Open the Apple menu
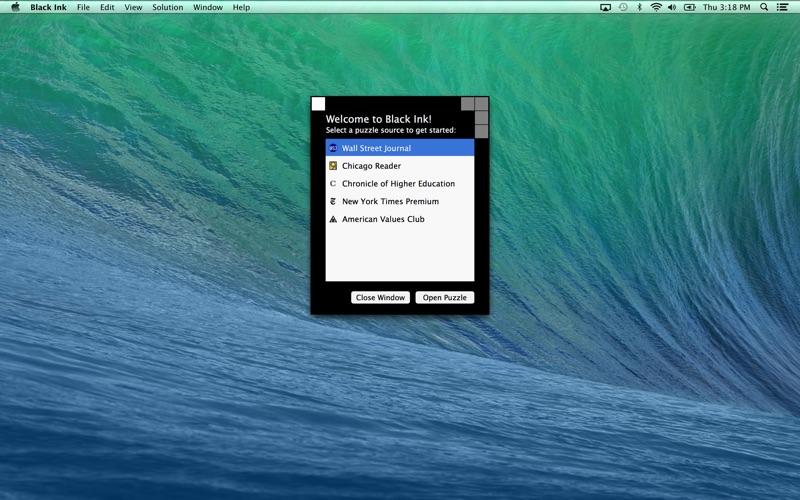Screen dimensions: 800x500 pos(15,7)
